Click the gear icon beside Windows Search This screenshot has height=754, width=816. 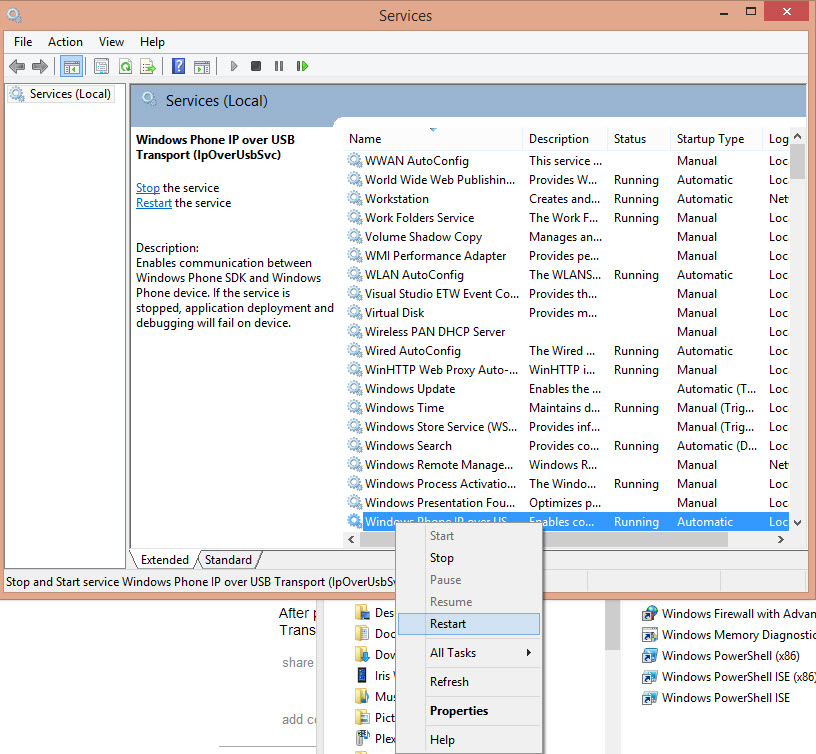(354, 445)
